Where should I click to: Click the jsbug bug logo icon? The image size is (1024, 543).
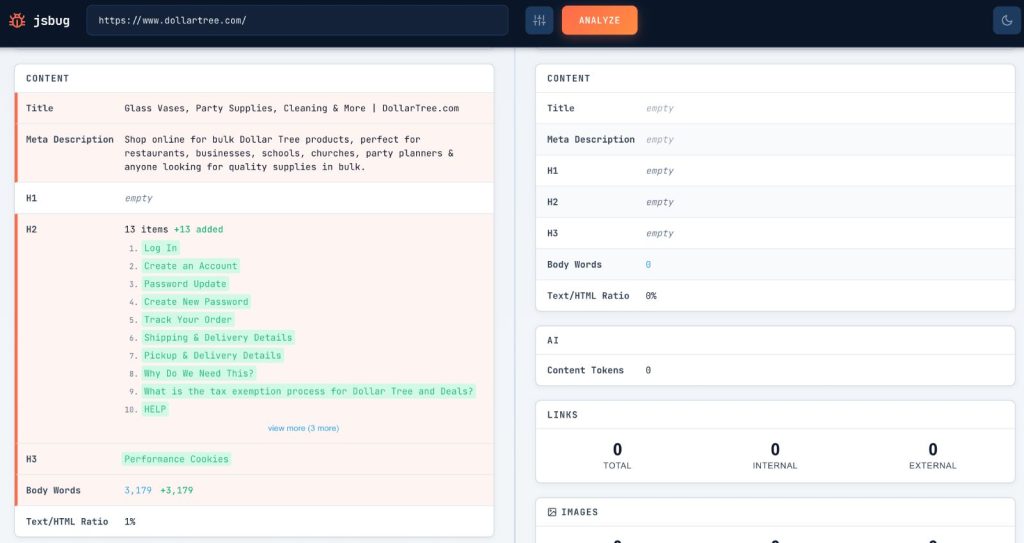pos(17,20)
